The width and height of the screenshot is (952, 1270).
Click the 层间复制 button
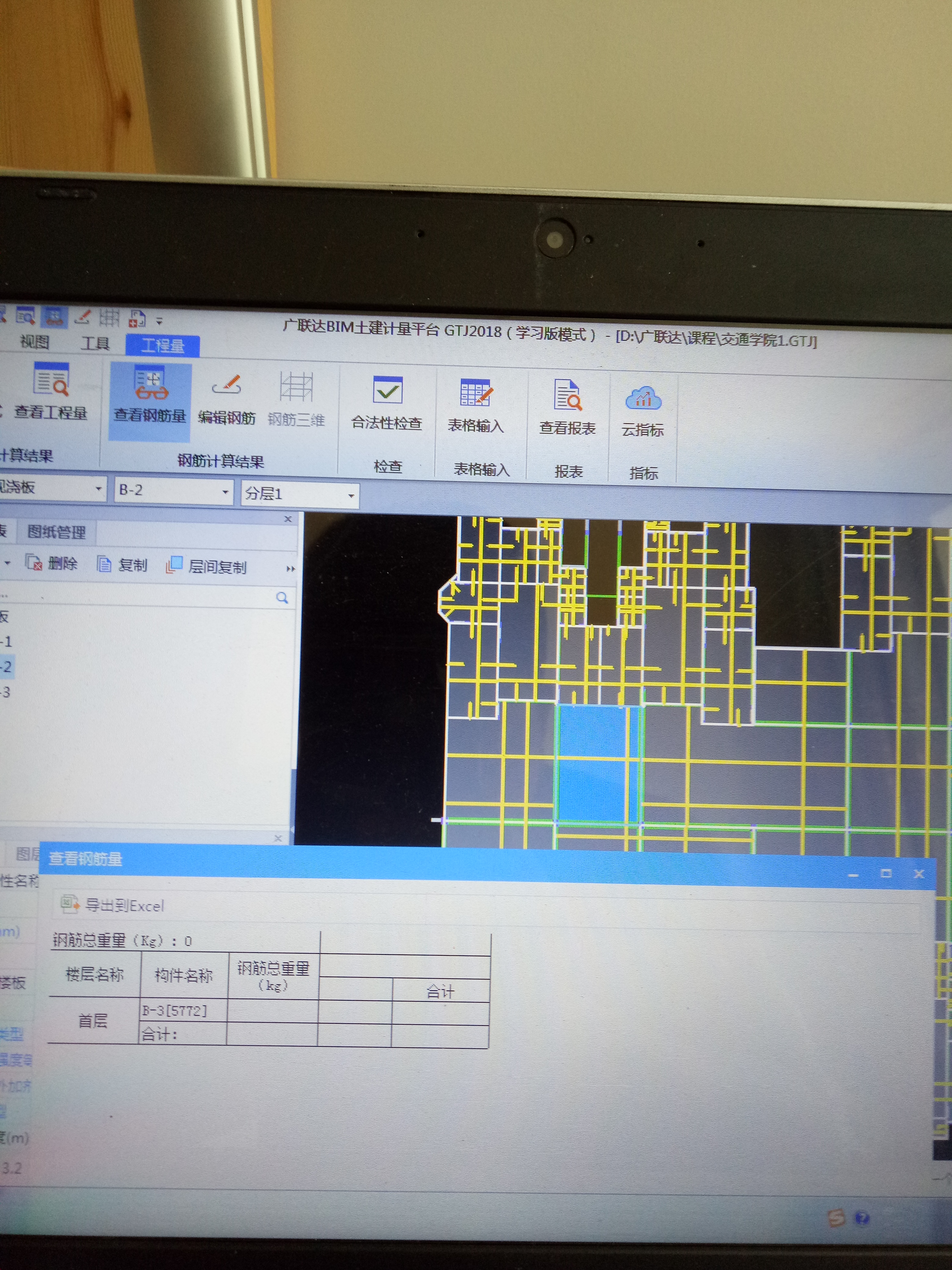click(207, 566)
